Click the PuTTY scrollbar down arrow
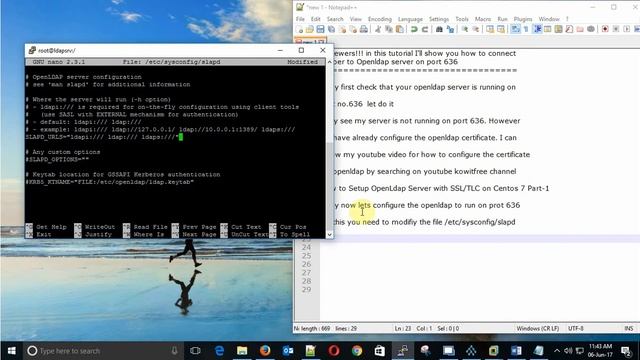 point(329,235)
